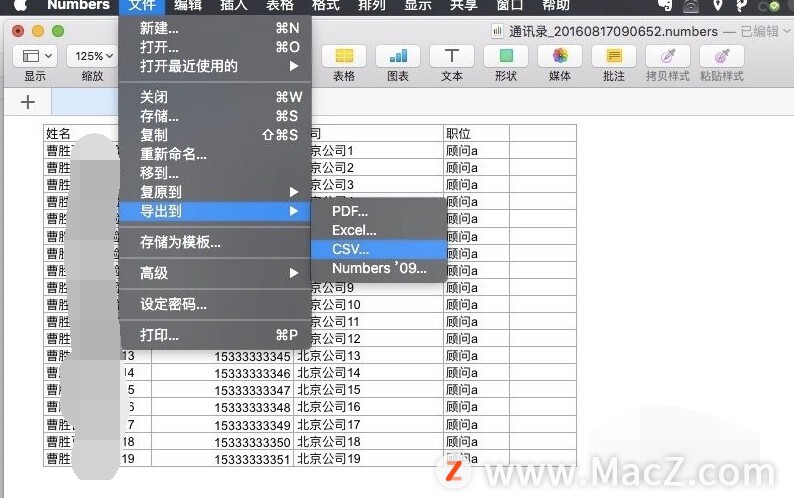The image size is (794, 498).
Task: Choose 设定密码... menu item
Action: click(215, 304)
